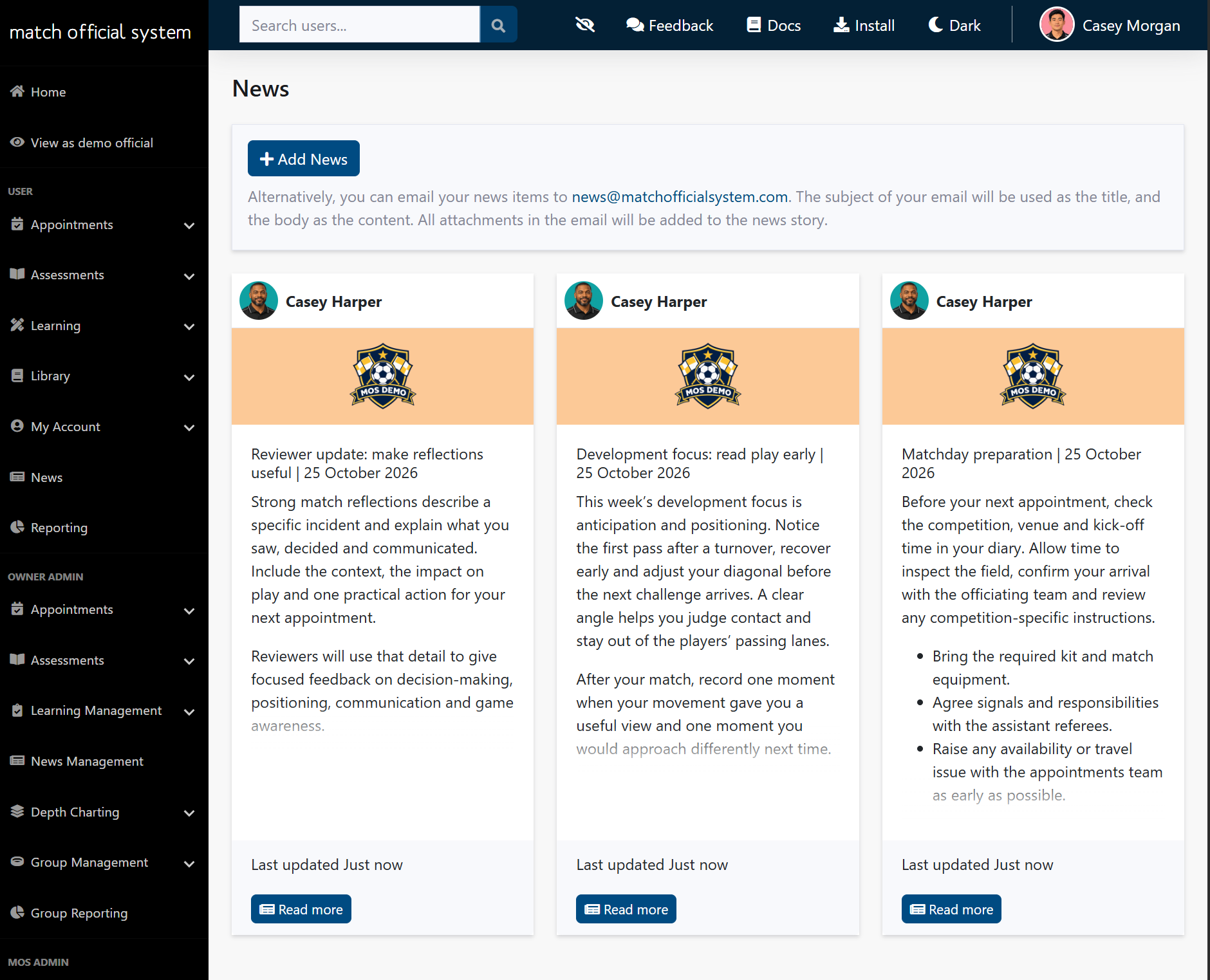This screenshot has height=980, width=1210.
Task: Expand the Library menu chevron
Action: [189, 377]
